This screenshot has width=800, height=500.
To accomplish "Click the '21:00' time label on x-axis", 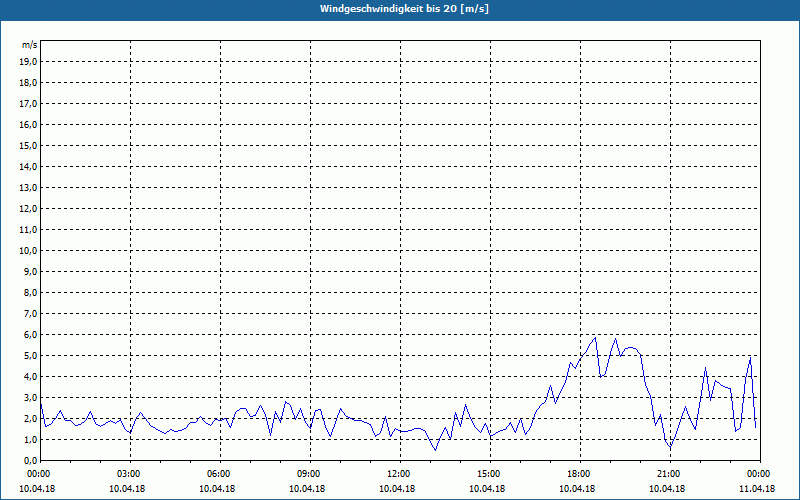I will click(x=670, y=474).
